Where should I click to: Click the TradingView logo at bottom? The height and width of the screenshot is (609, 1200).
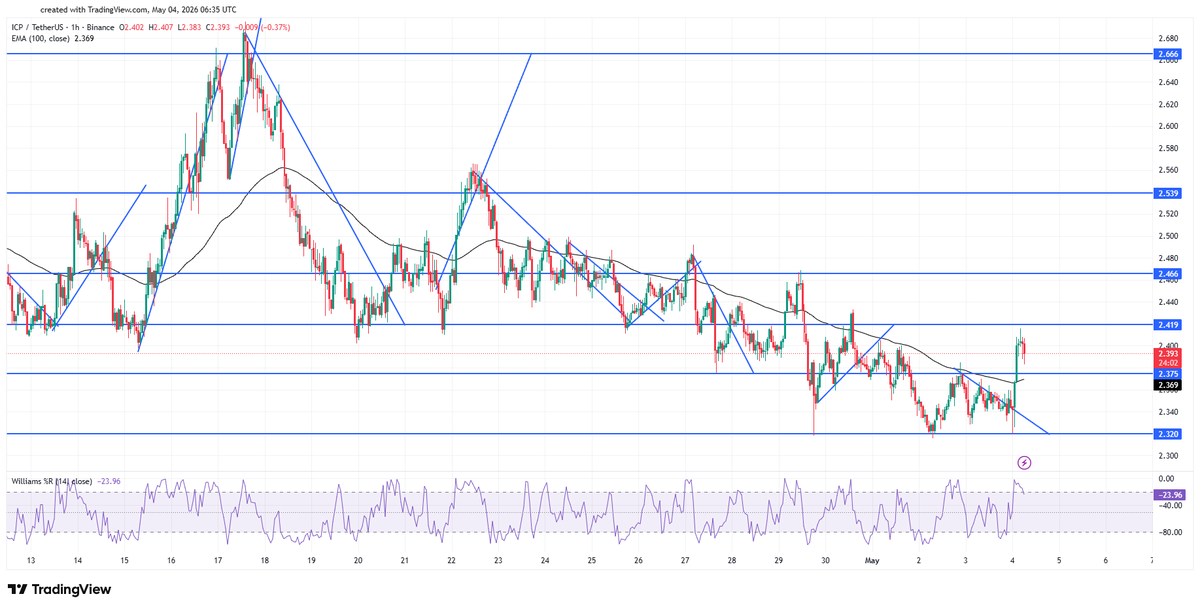[x=58, y=590]
